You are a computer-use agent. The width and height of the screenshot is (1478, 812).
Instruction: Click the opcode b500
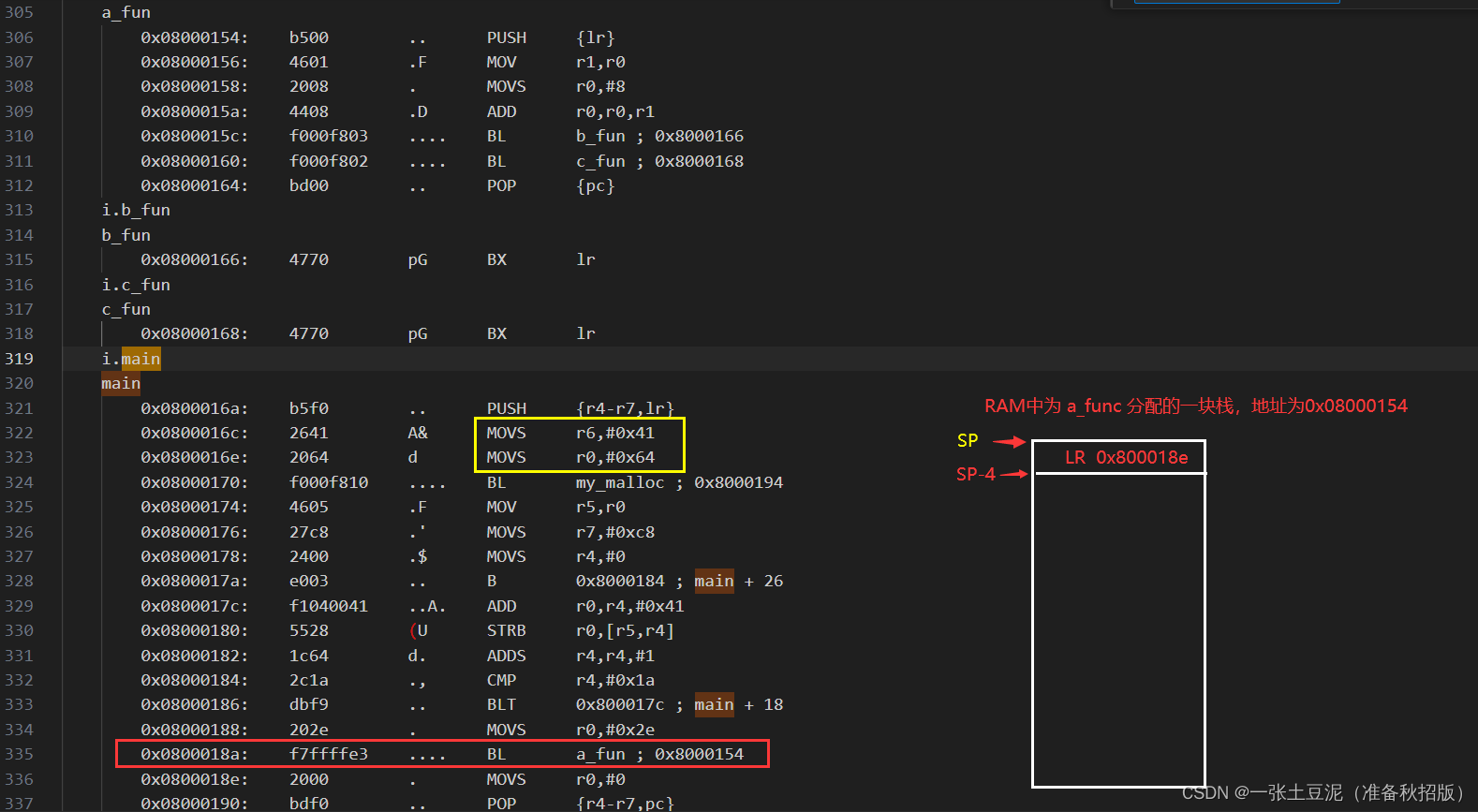pyautogui.click(x=309, y=37)
